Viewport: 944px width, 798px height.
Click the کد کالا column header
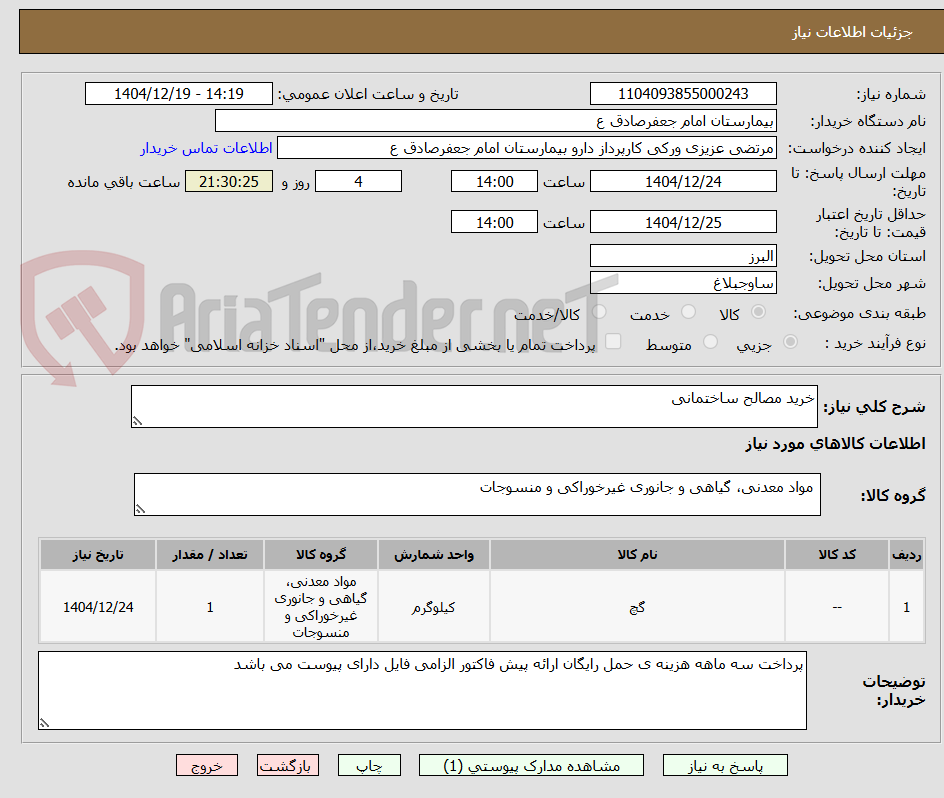(837, 555)
